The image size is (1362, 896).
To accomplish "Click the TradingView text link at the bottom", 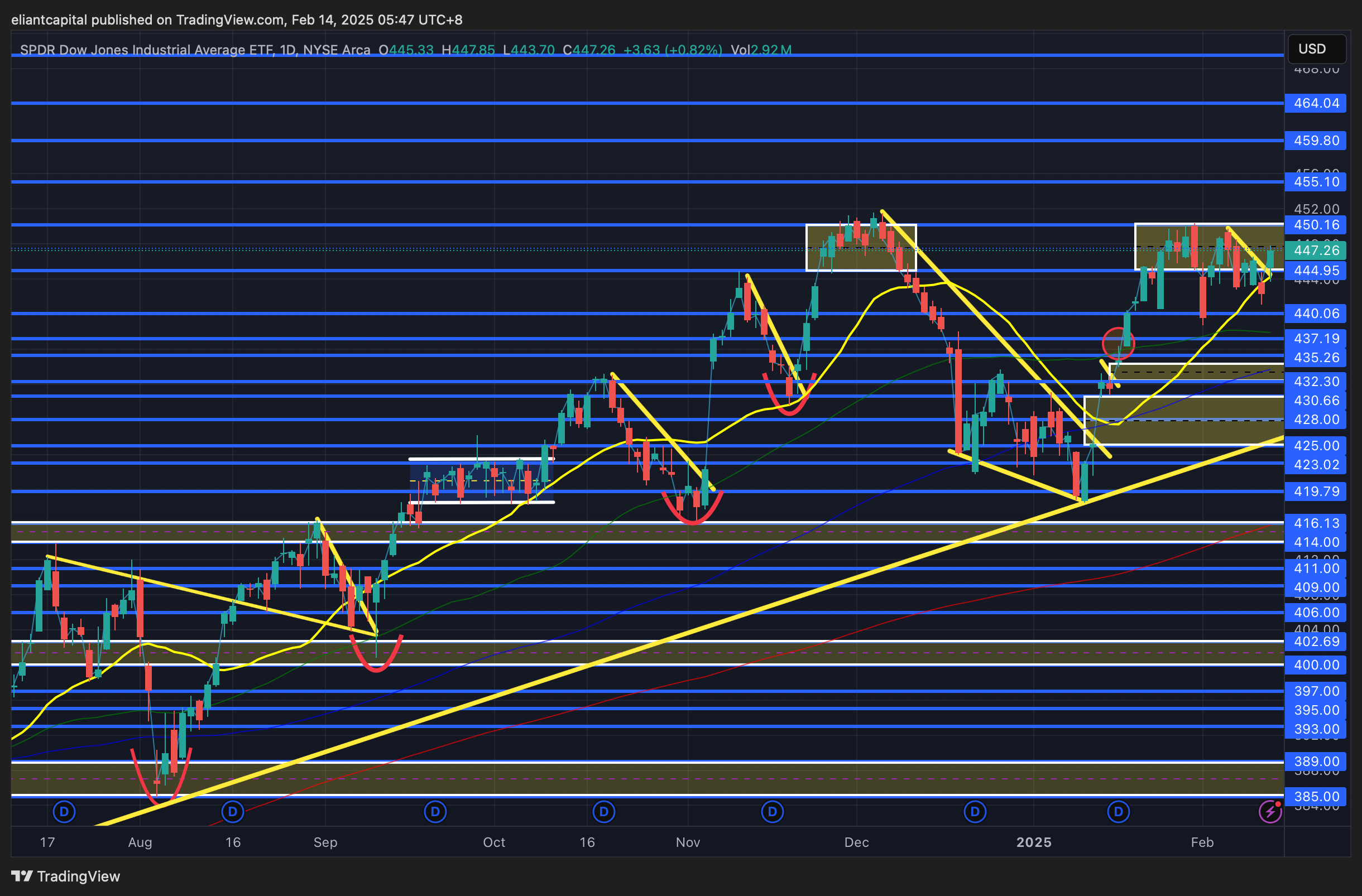I will pyautogui.click(x=78, y=876).
